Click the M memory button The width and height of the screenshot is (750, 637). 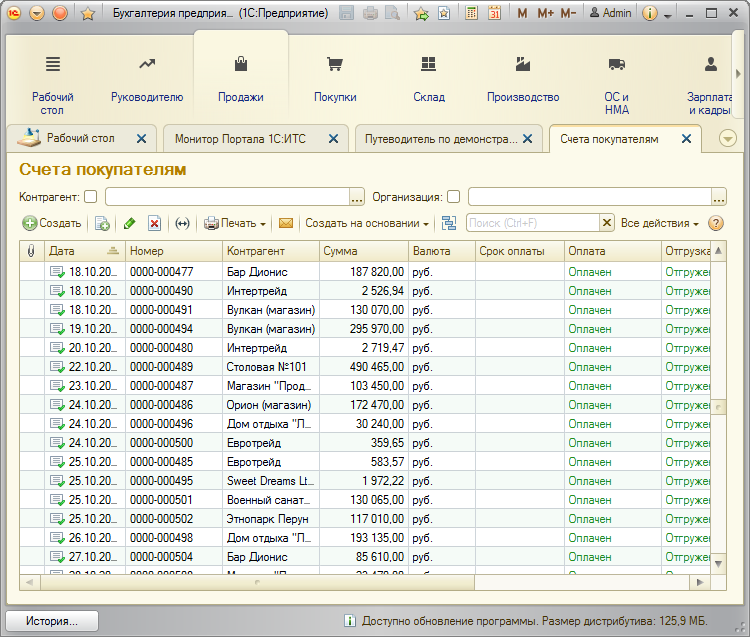(x=522, y=13)
